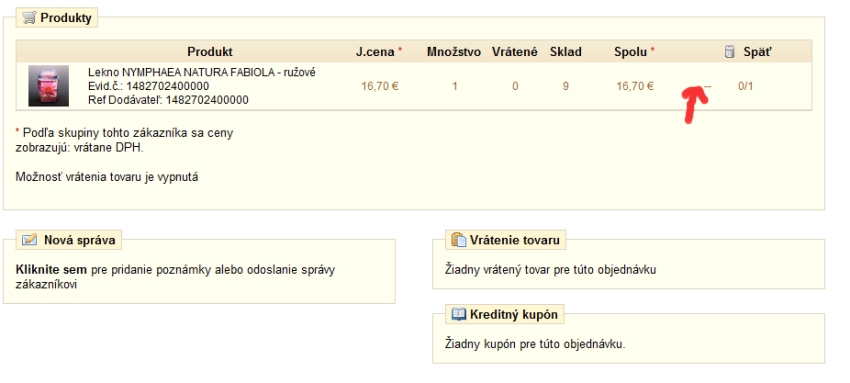Click quantity value 1 under Množstvo
This screenshot has height=383, width=850.
click(454, 86)
